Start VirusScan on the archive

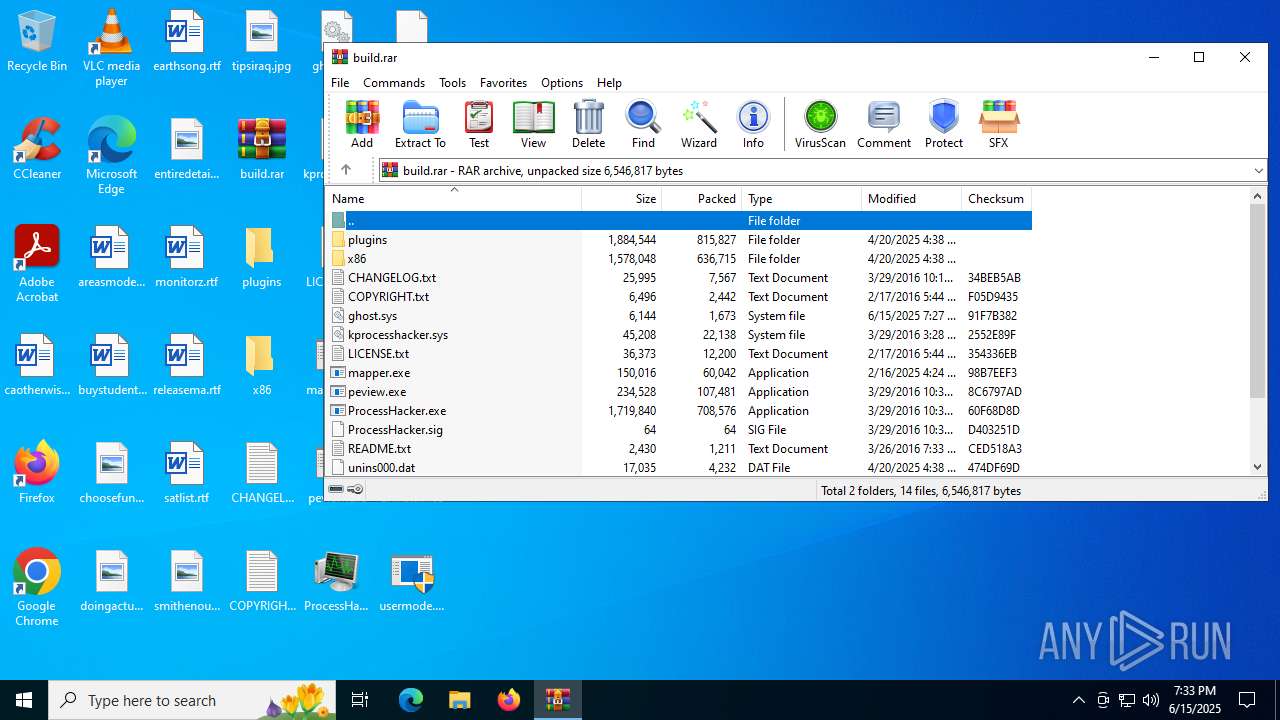[x=820, y=124]
